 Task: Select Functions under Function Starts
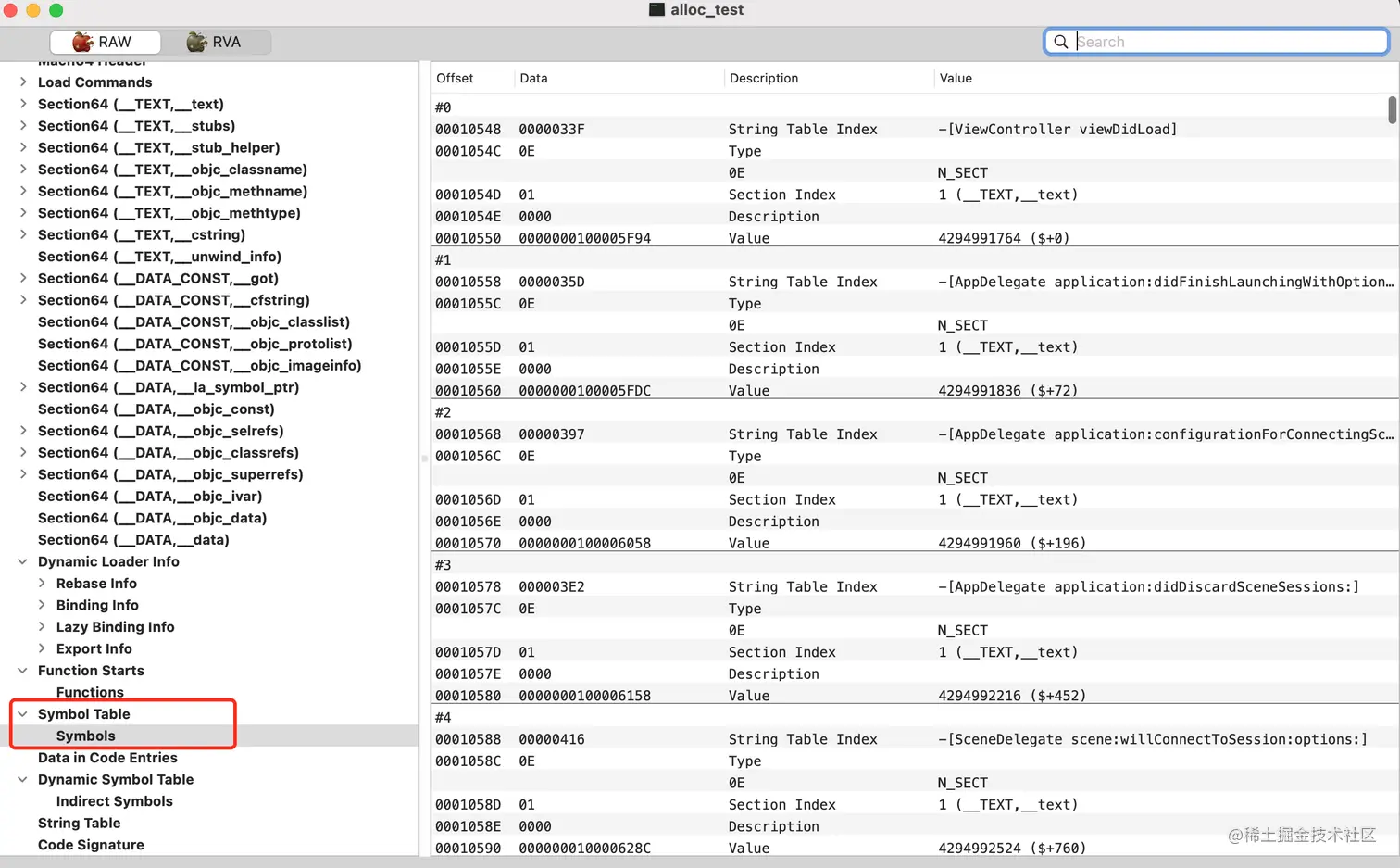click(90, 692)
